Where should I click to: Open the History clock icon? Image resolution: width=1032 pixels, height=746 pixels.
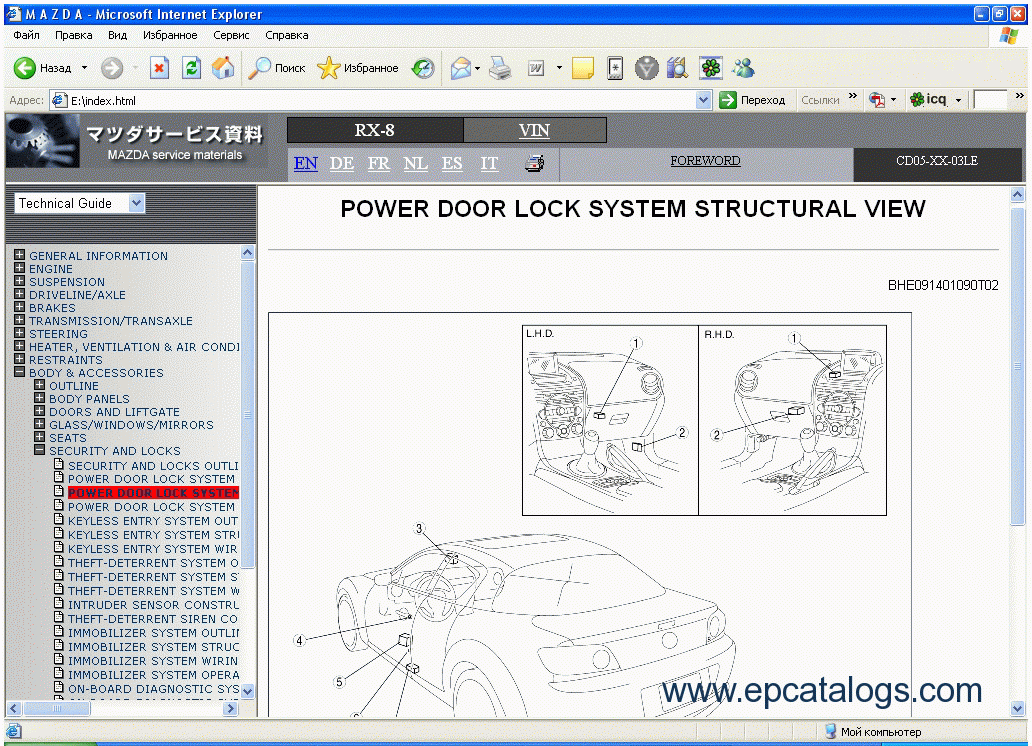(423, 68)
